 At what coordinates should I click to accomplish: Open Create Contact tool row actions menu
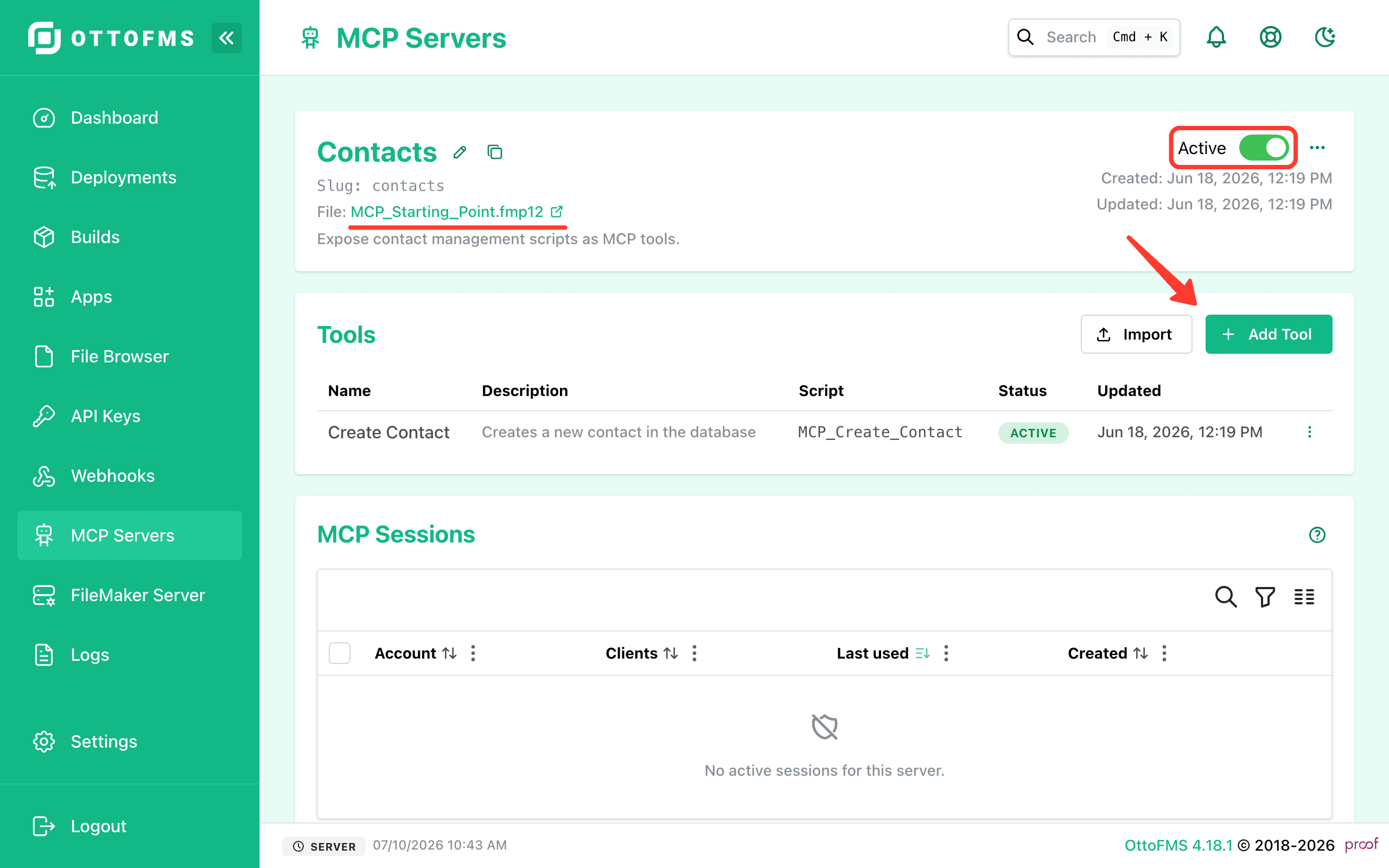coord(1310,432)
